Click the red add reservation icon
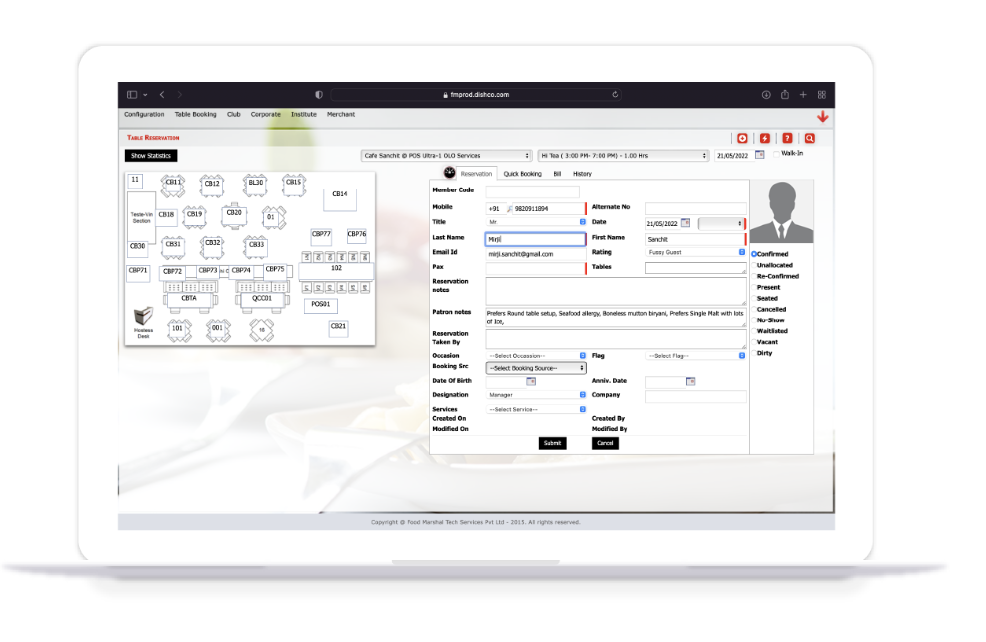The height and width of the screenshot is (642, 986). pos(743,138)
